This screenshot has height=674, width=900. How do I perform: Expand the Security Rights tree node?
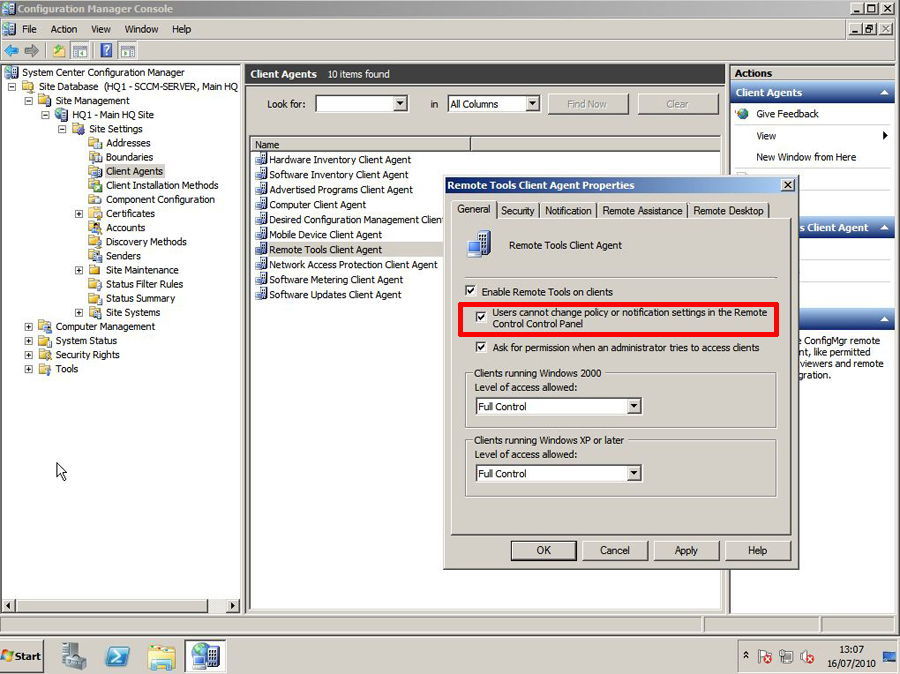[x=29, y=355]
